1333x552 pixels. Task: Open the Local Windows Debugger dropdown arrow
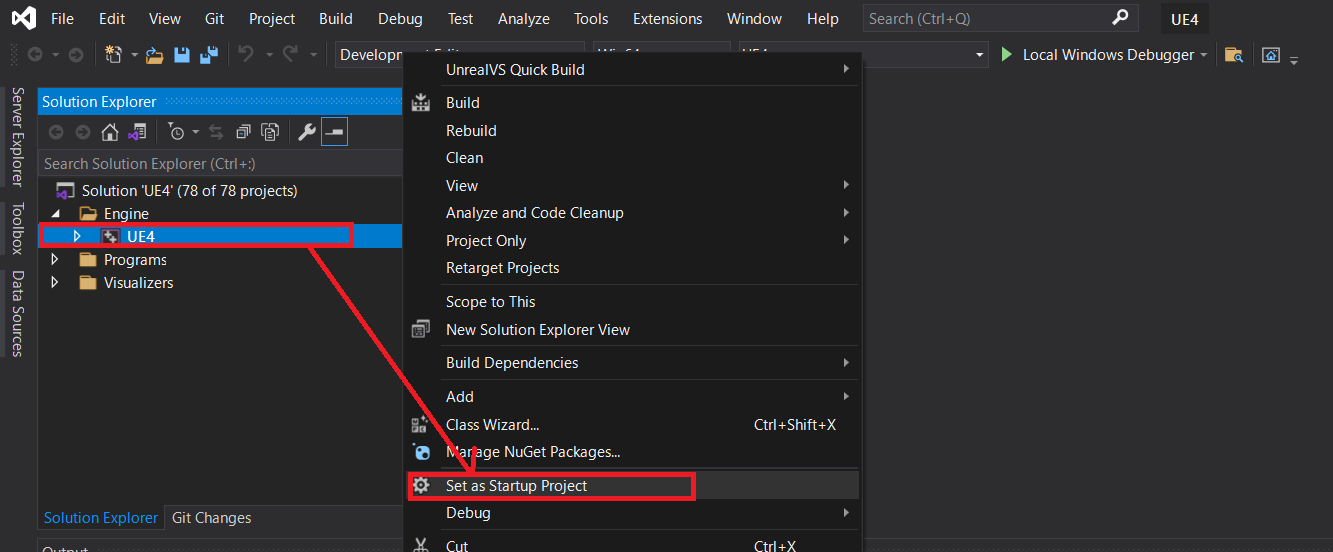[1204, 55]
